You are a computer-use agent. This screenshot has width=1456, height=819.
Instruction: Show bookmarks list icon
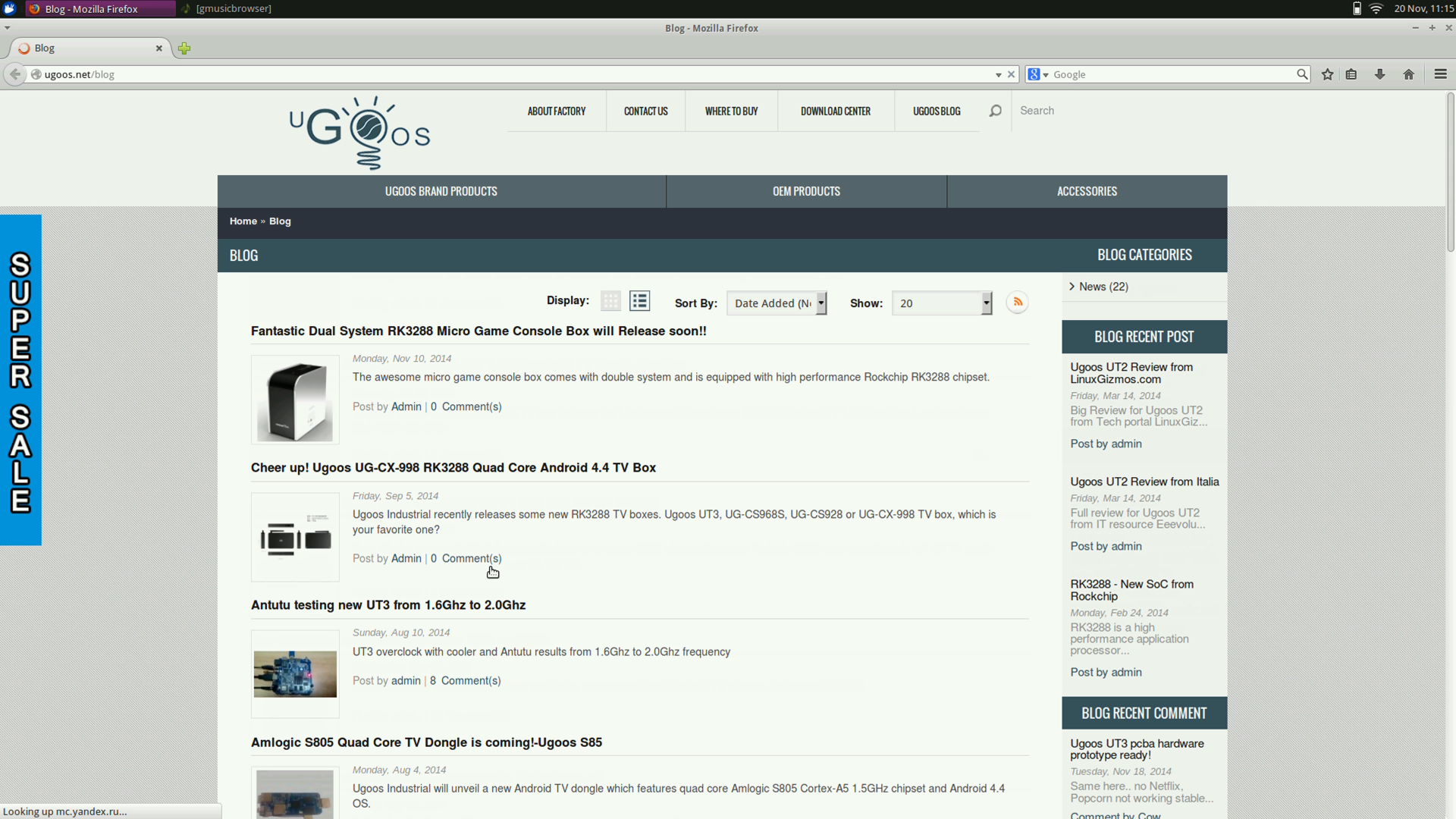pos(1351,74)
